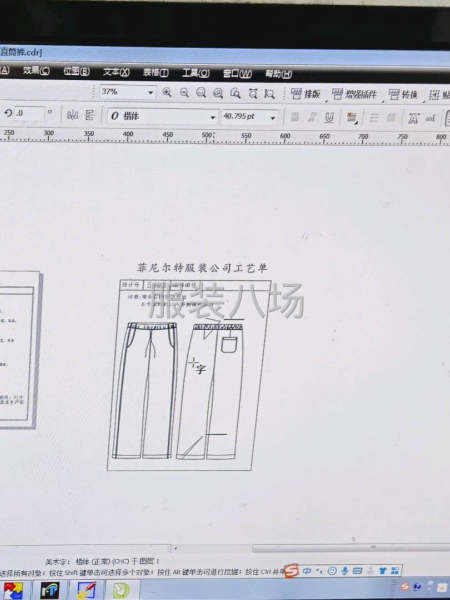Screen dimensions: 450x600
Task: Click the zoom in magnifier icon
Action: 167,92
